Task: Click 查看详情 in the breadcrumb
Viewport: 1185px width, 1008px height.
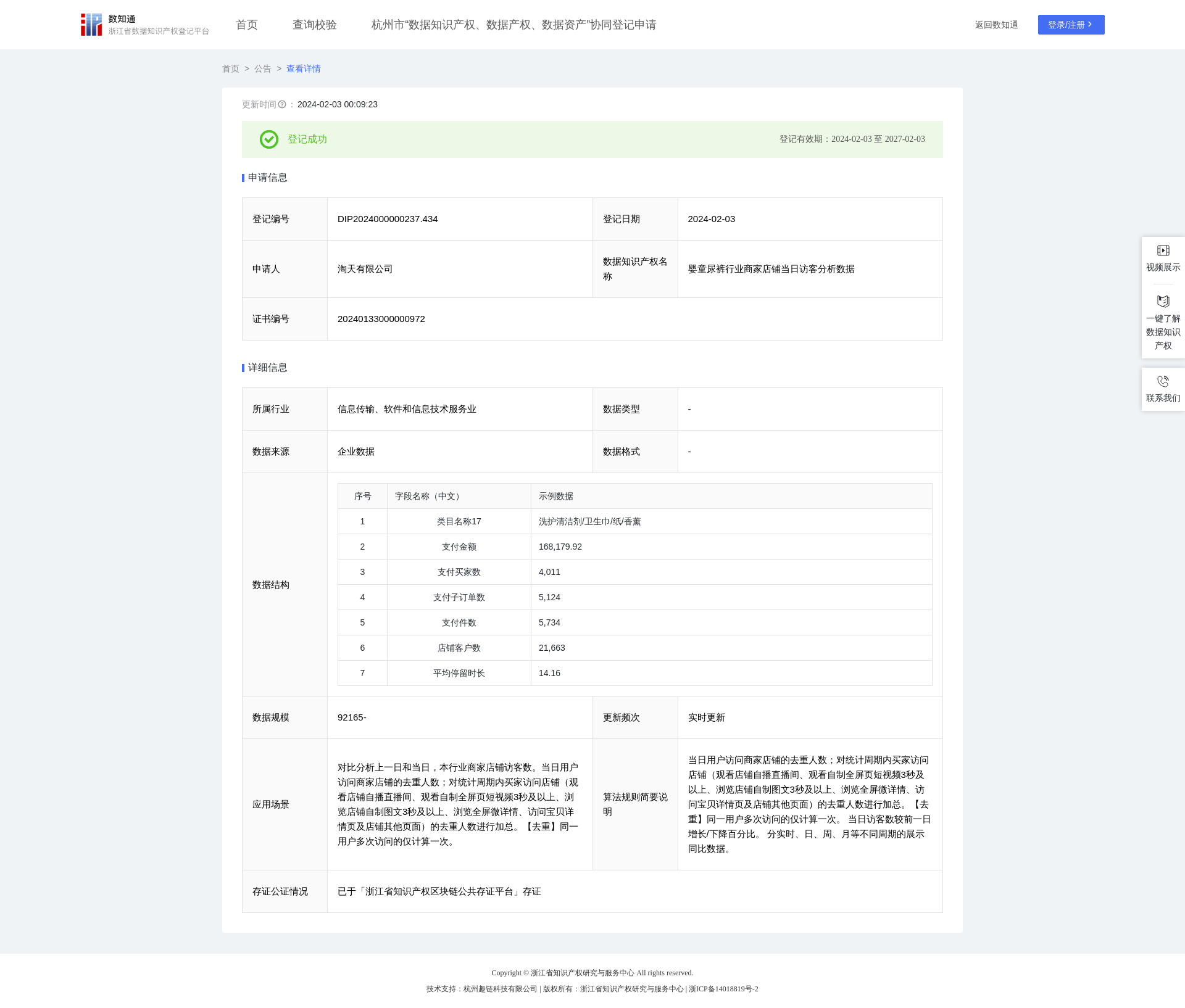Action: [304, 68]
